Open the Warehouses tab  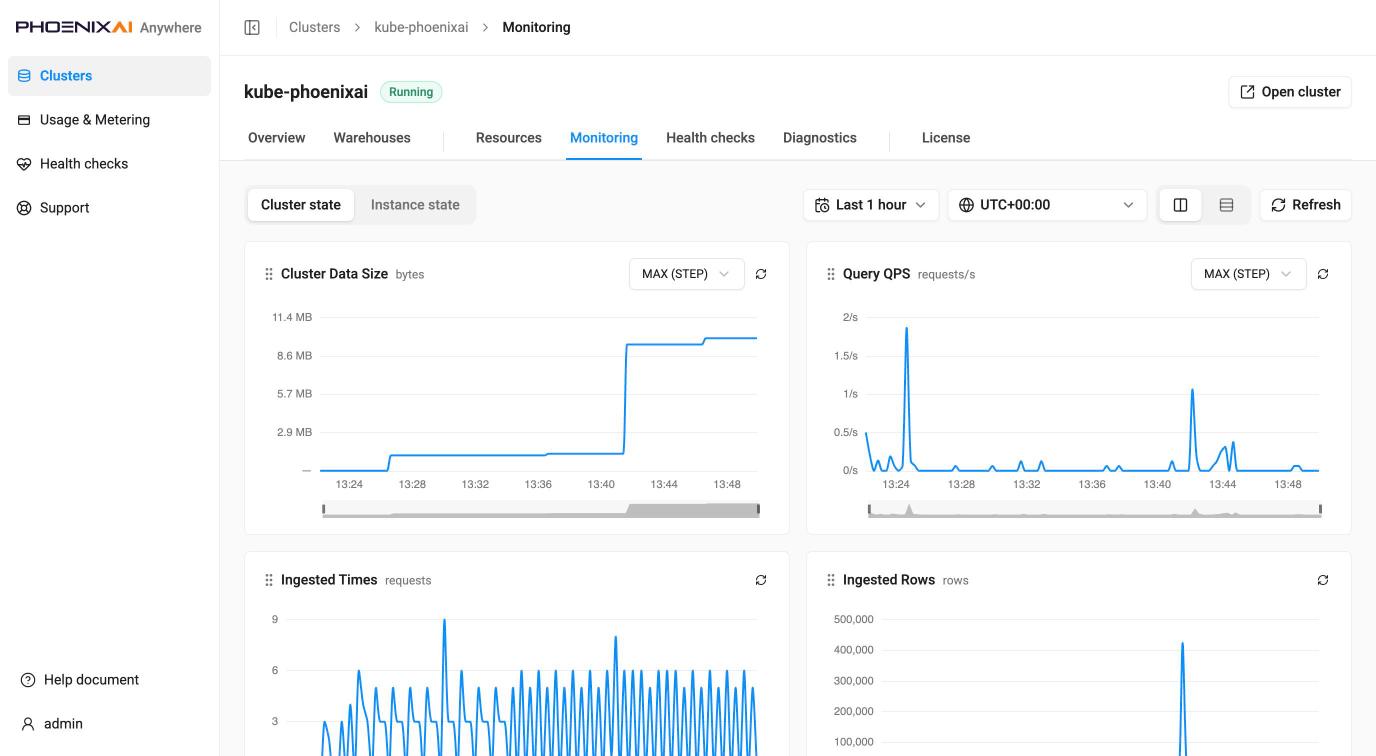pos(372,138)
